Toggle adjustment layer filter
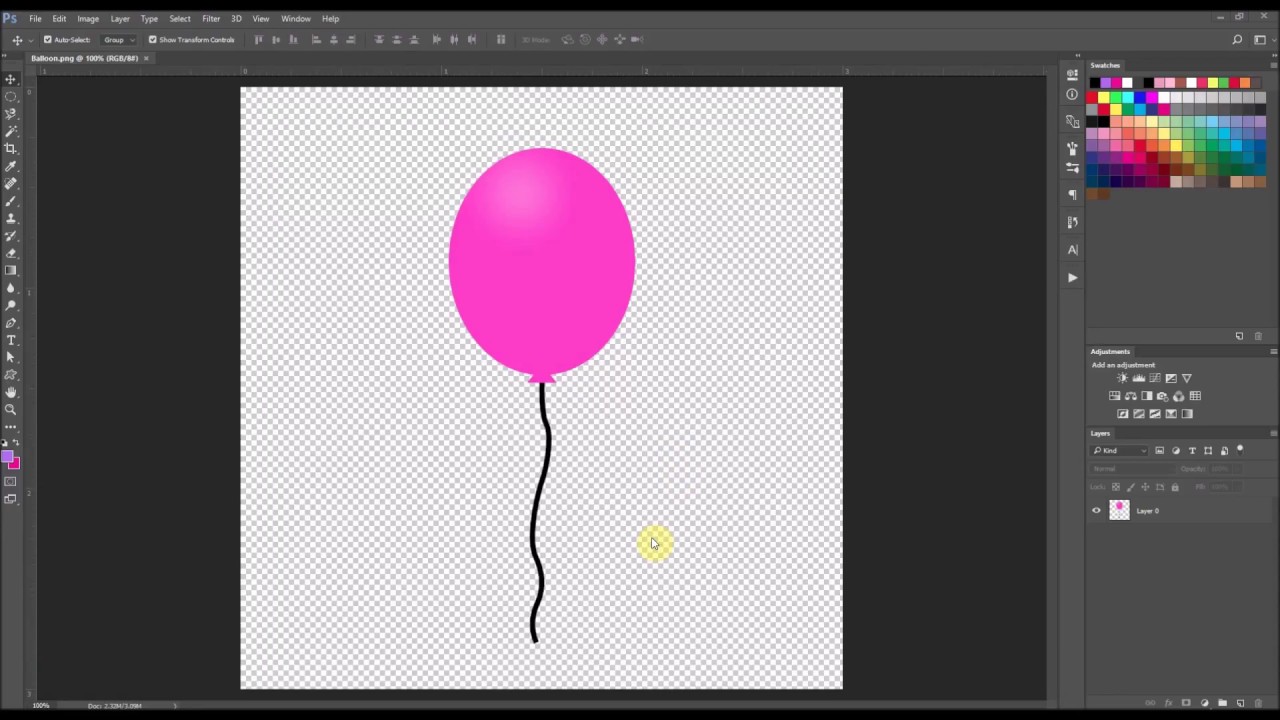1280x720 pixels. pos(1176,451)
